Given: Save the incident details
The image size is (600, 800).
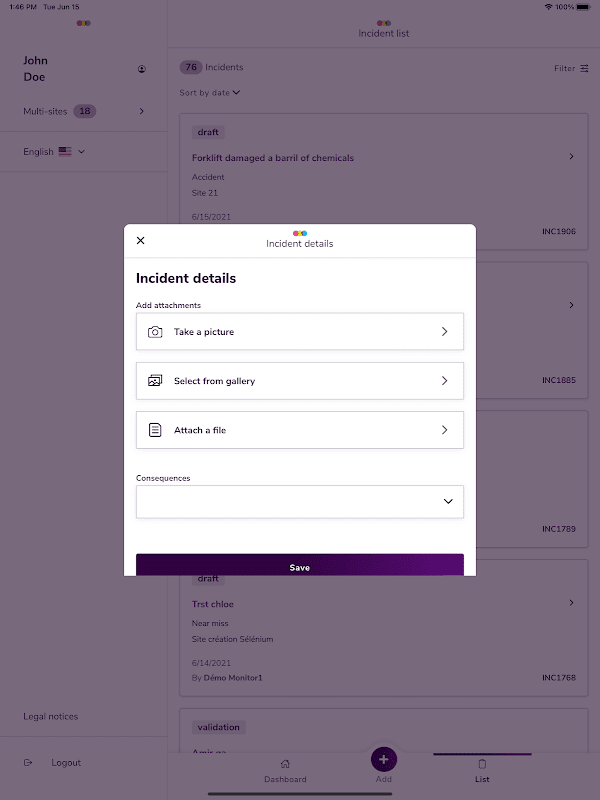Looking at the screenshot, I should point(300,566).
